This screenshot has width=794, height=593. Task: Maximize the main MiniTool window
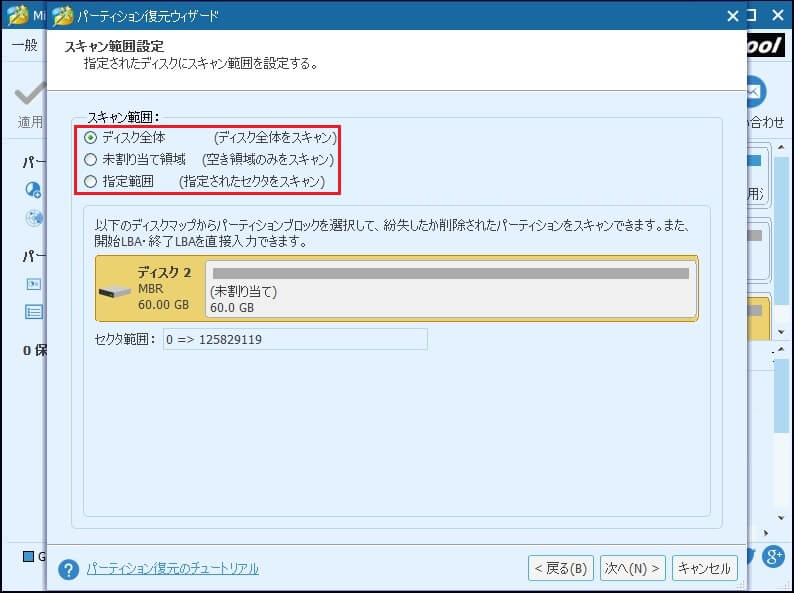pyautogui.click(x=752, y=15)
